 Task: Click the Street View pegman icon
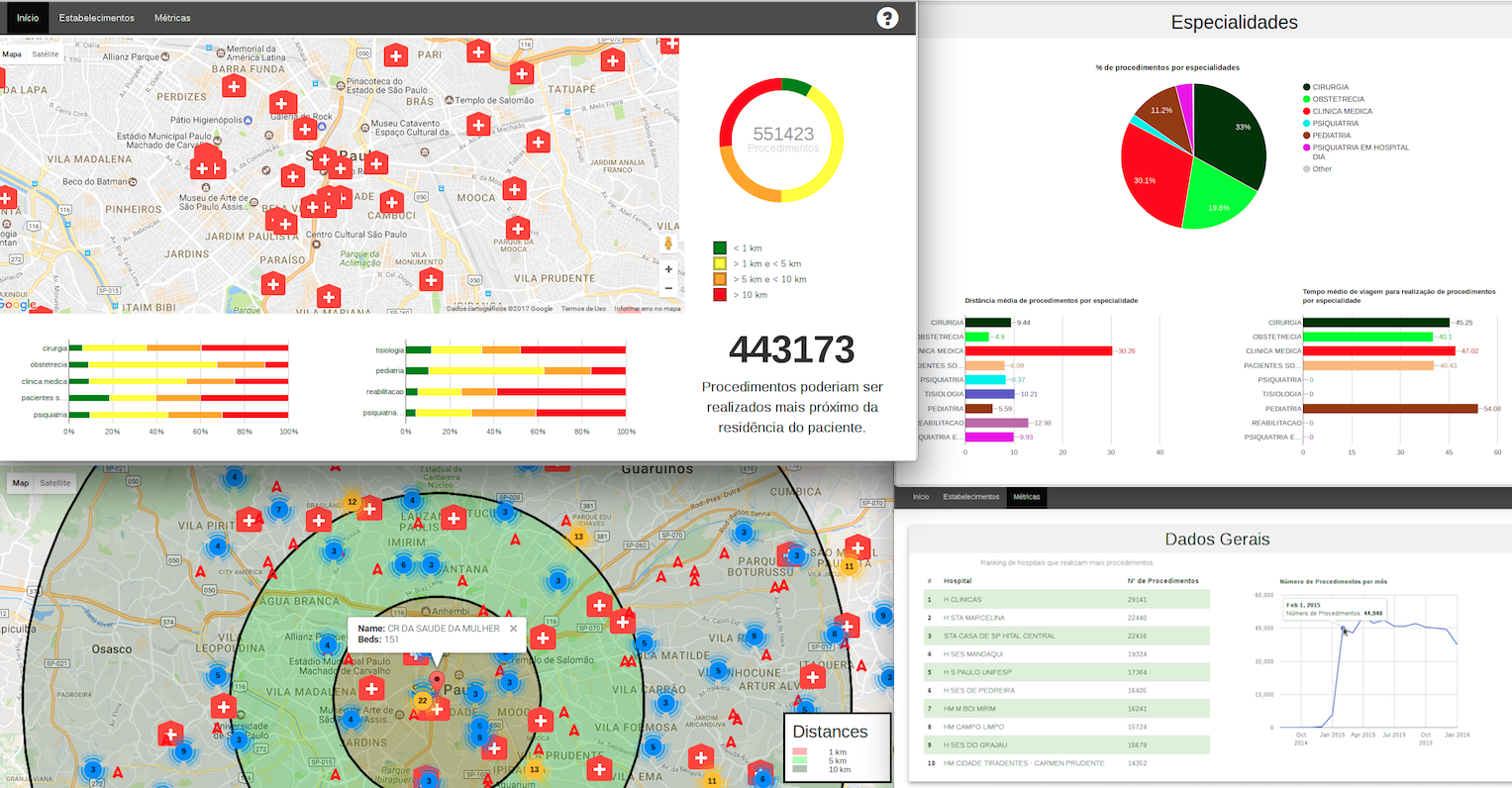668,244
